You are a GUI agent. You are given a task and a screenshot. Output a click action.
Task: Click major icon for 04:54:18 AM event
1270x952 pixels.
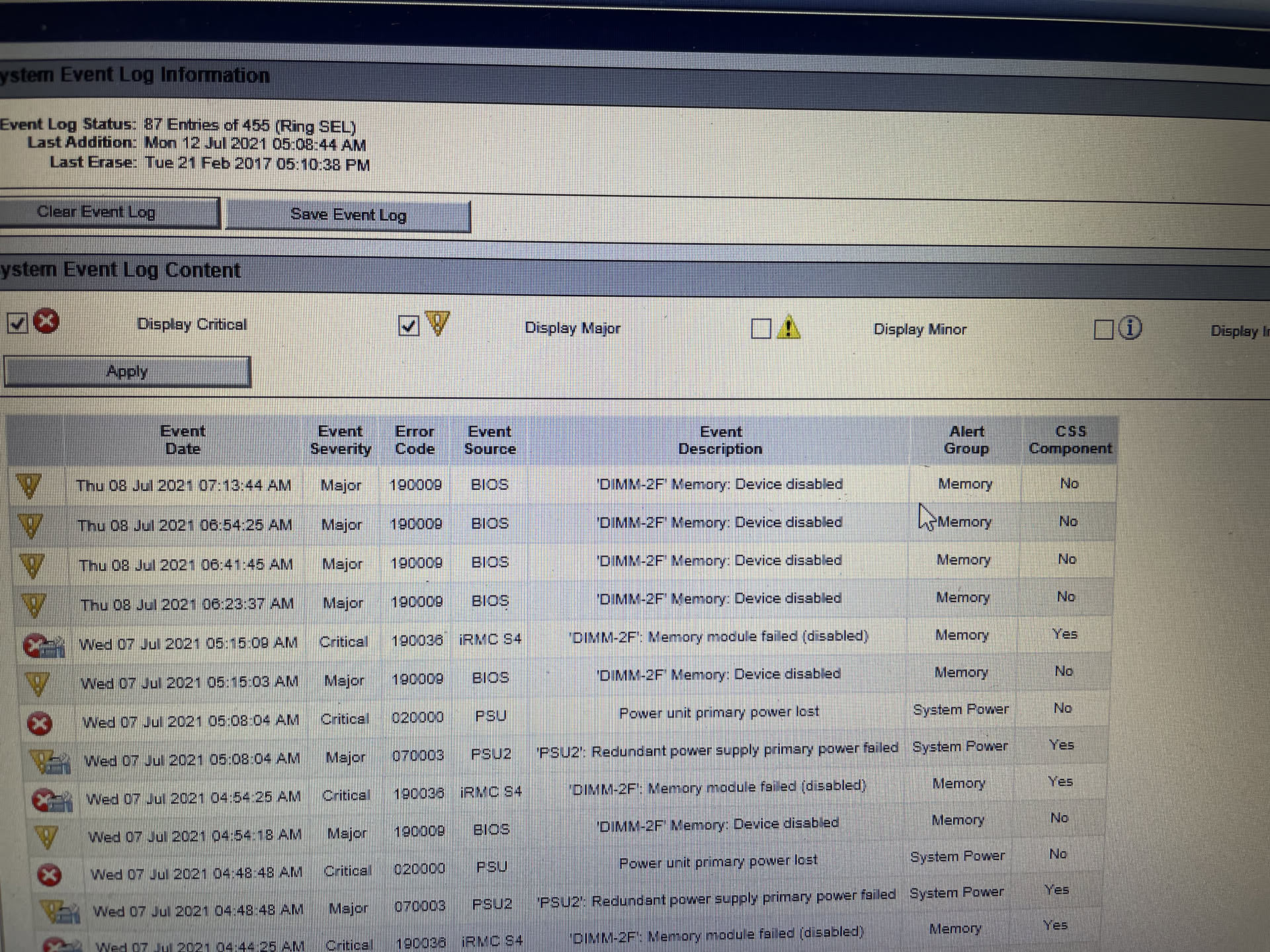(46, 837)
